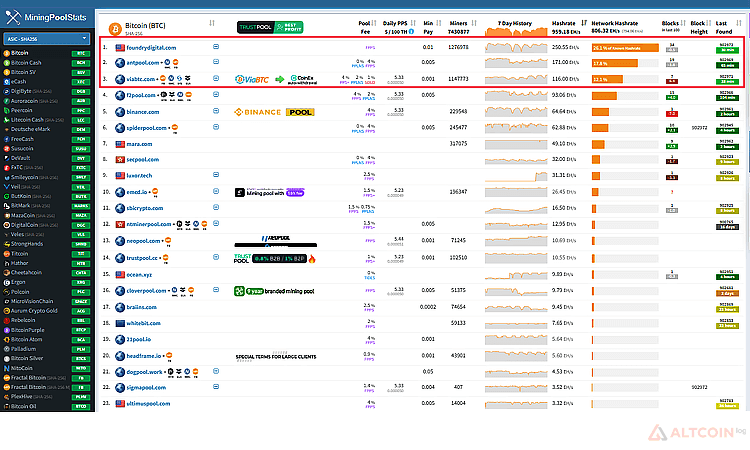Click the MiningPoolStats pickaxe logo
This screenshot has height=450, width=750.
13,18
